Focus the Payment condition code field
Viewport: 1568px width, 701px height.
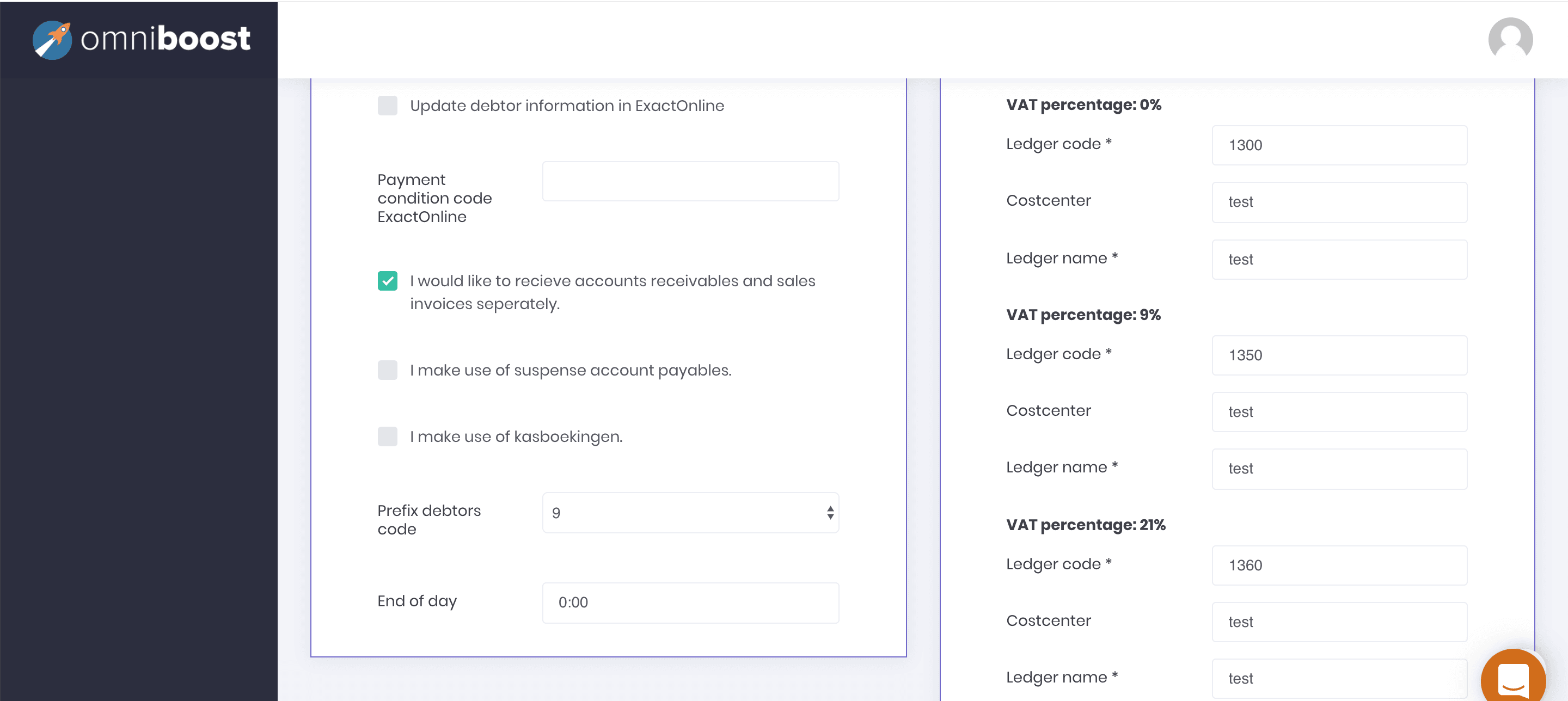pos(690,181)
